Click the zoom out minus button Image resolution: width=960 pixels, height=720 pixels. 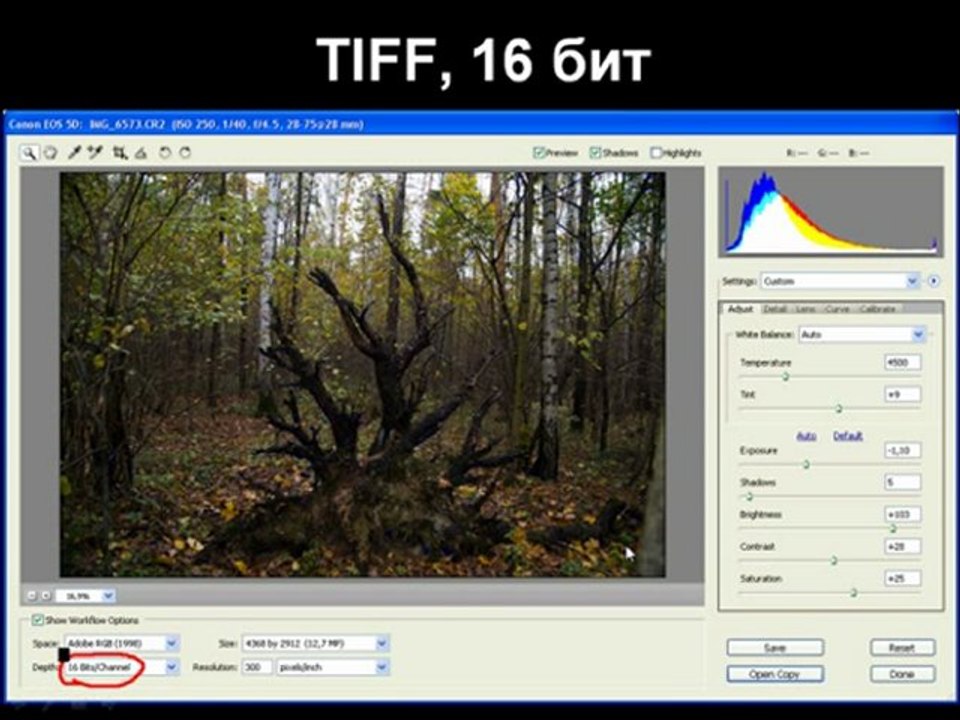(32, 595)
